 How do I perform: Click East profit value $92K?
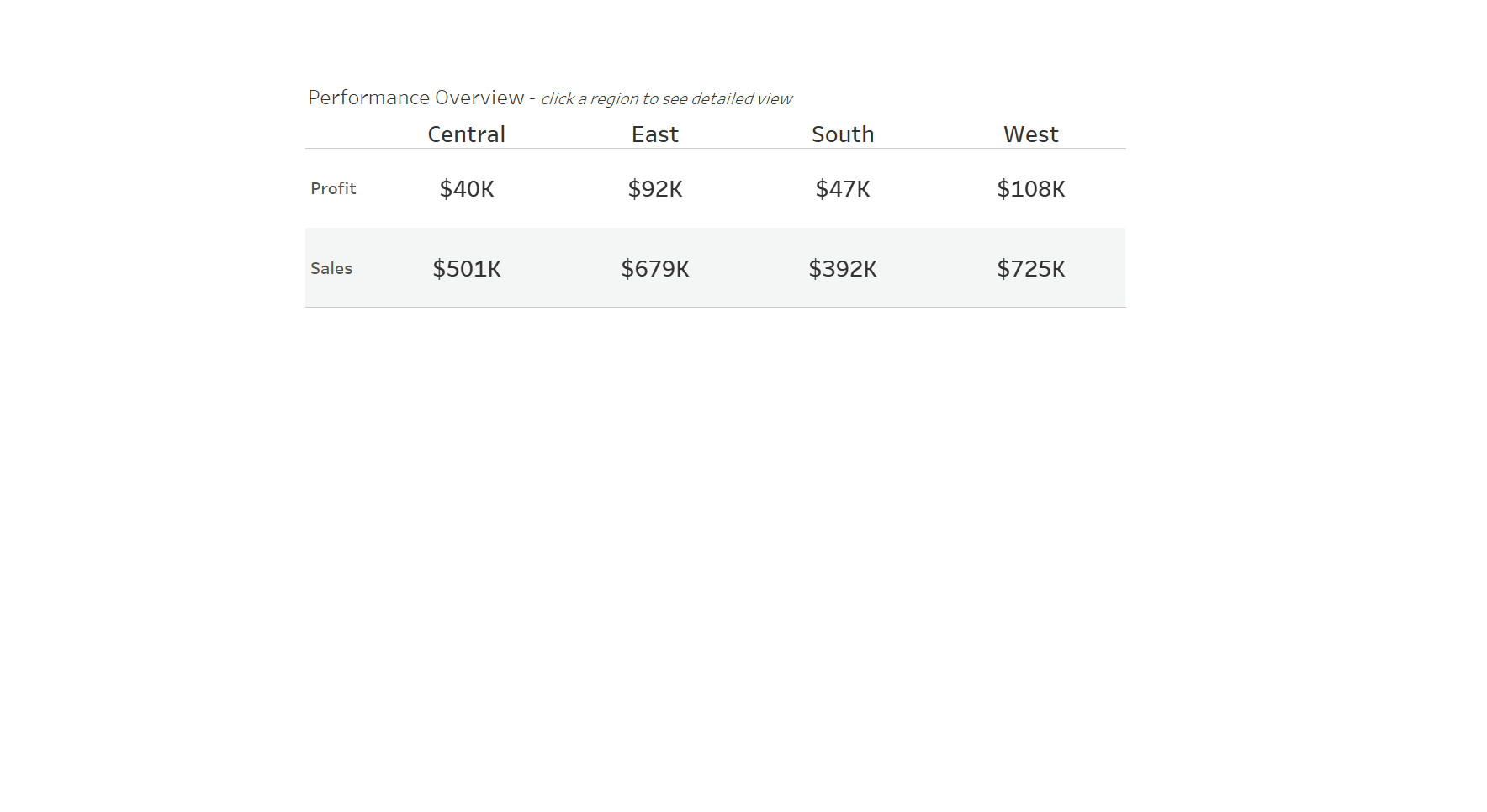(x=655, y=188)
